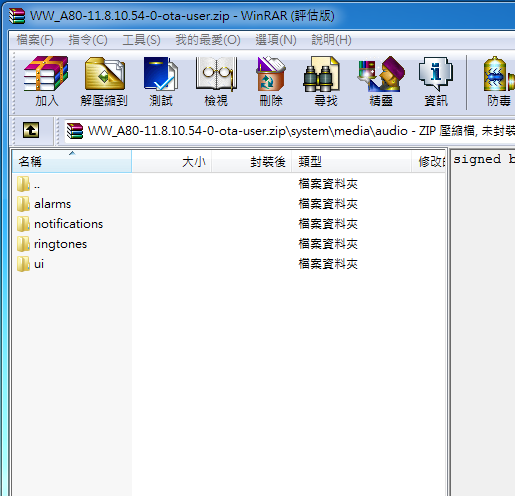Open the 檔案(F) menu
The image size is (515, 496).
pyautogui.click(x=35, y=40)
